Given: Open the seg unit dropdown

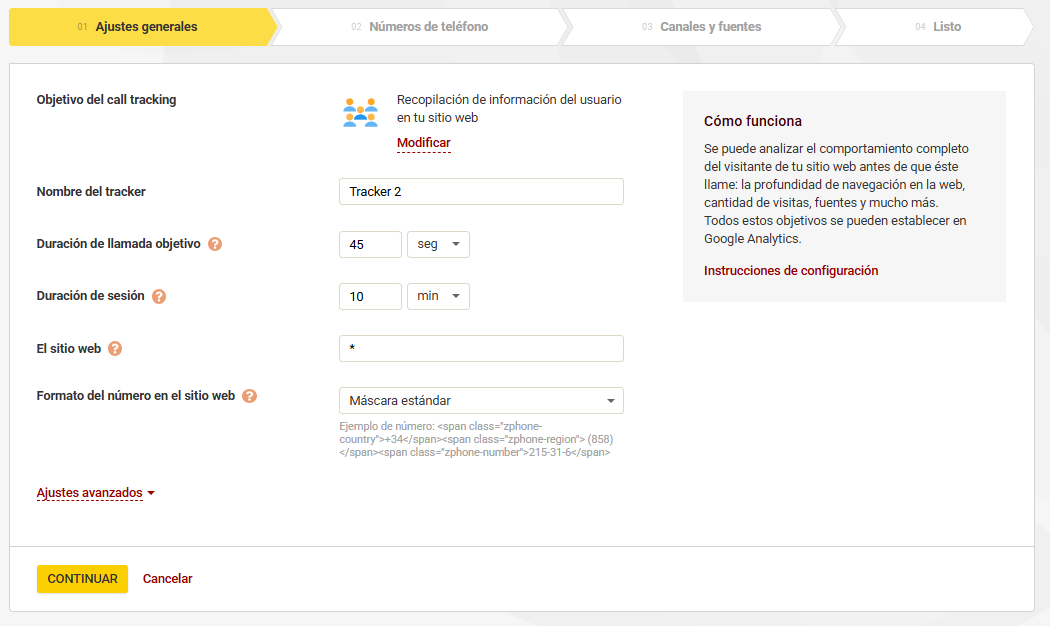Looking at the screenshot, I should pyautogui.click(x=438, y=244).
